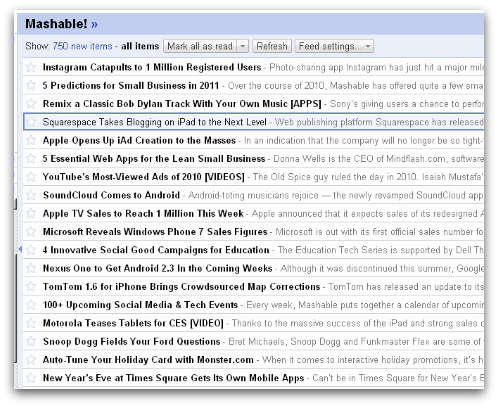This screenshot has height=407, width=498.
Task: Open '5 Predictions for Small Business in 2011'
Action: [131, 86]
